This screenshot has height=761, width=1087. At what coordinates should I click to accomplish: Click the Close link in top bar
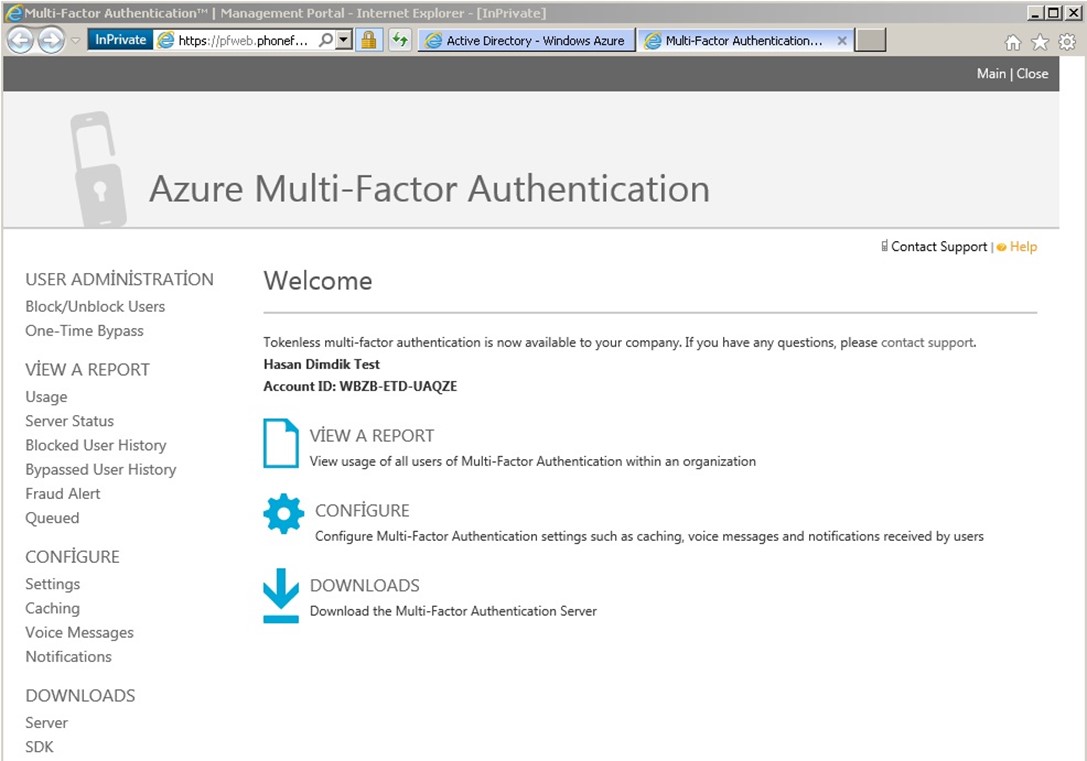[1032, 73]
